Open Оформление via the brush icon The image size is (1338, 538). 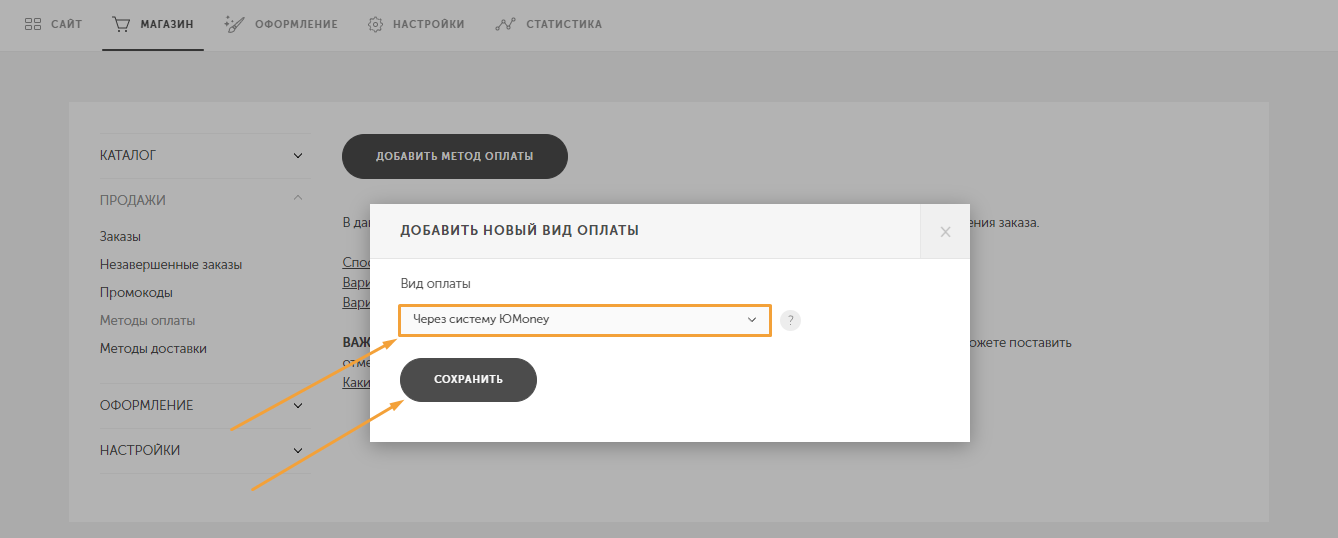click(234, 24)
